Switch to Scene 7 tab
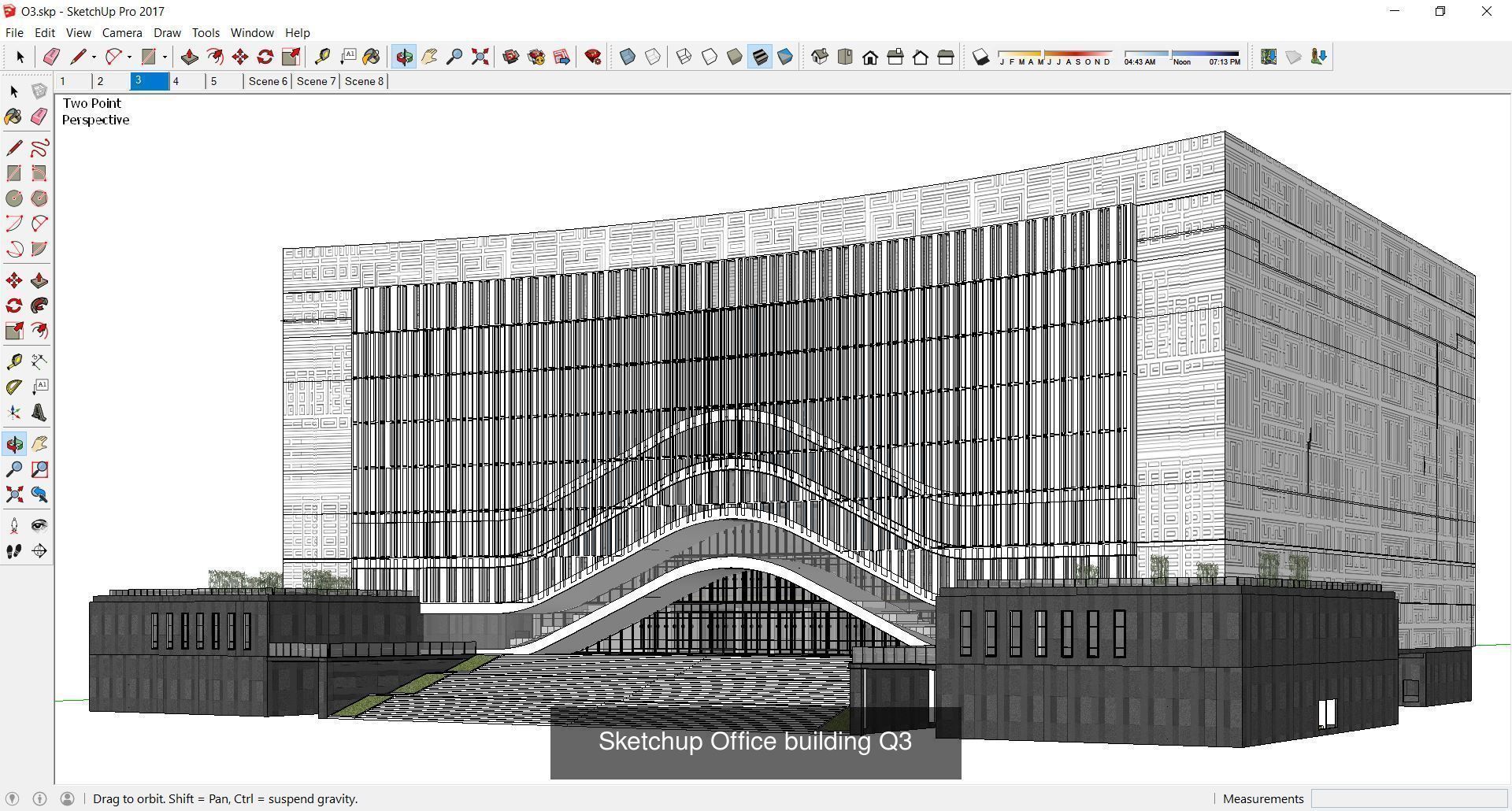The image size is (1512, 811). 316,81
